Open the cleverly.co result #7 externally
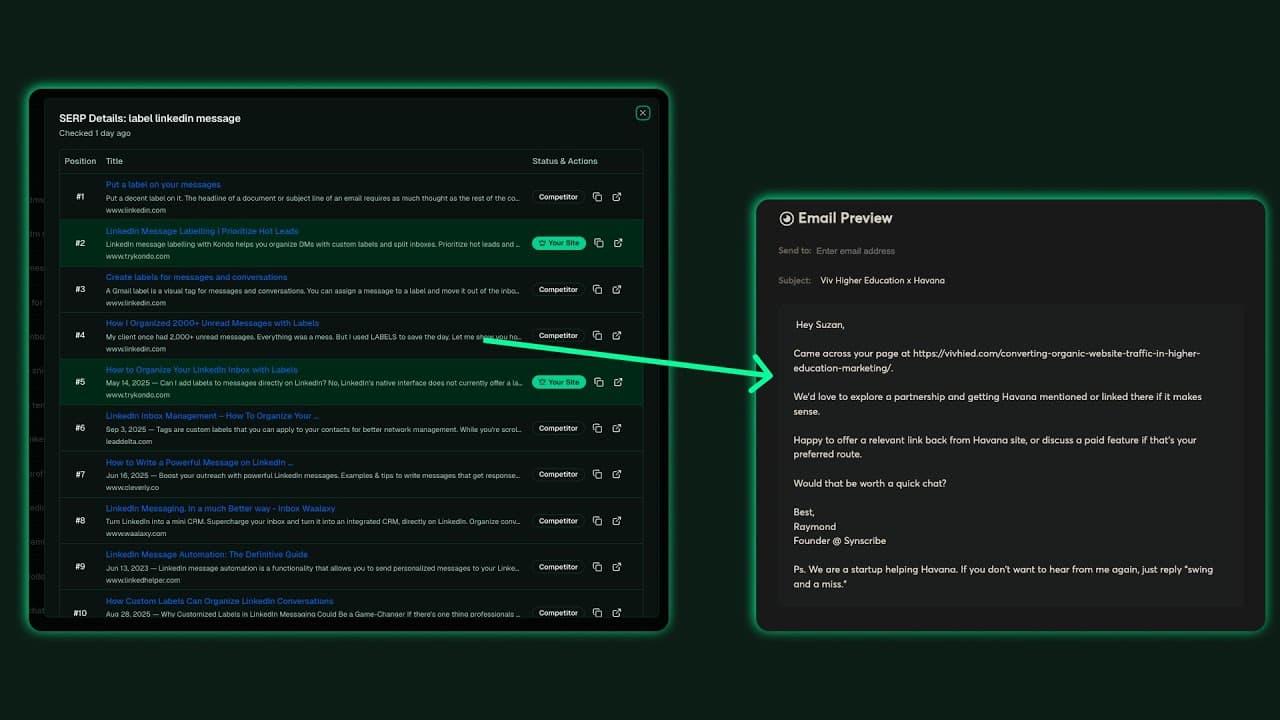Image resolution: width=1280 pixels, height=720 pixels. [617, 474]
